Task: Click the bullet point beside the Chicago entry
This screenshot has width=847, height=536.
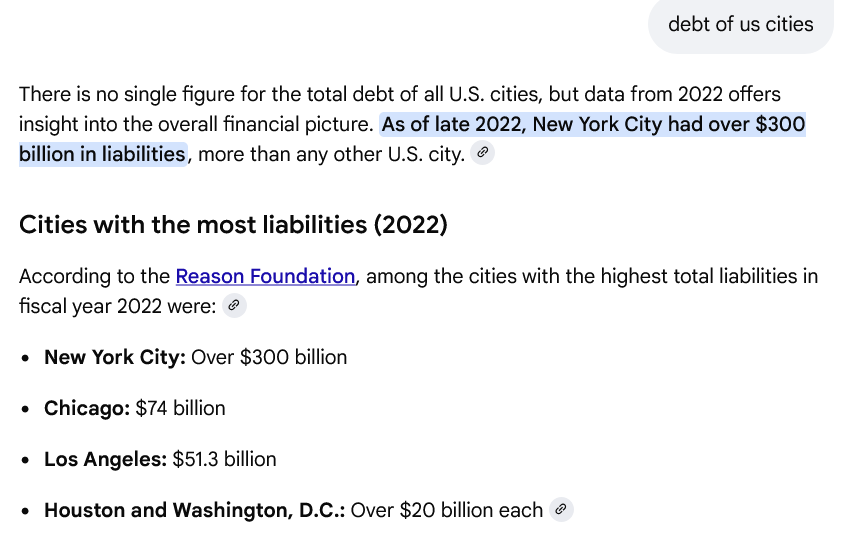Action: [25, 409]
